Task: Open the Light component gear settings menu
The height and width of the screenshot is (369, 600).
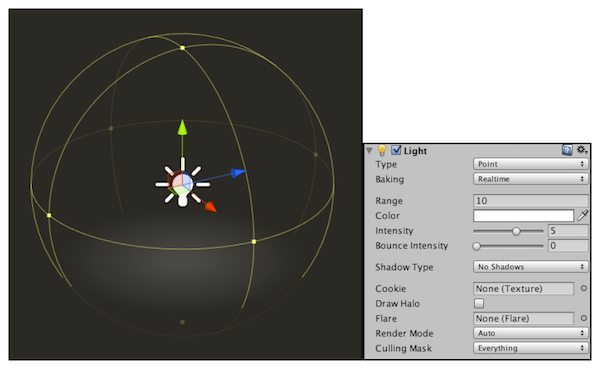Action: coord(582,150)
